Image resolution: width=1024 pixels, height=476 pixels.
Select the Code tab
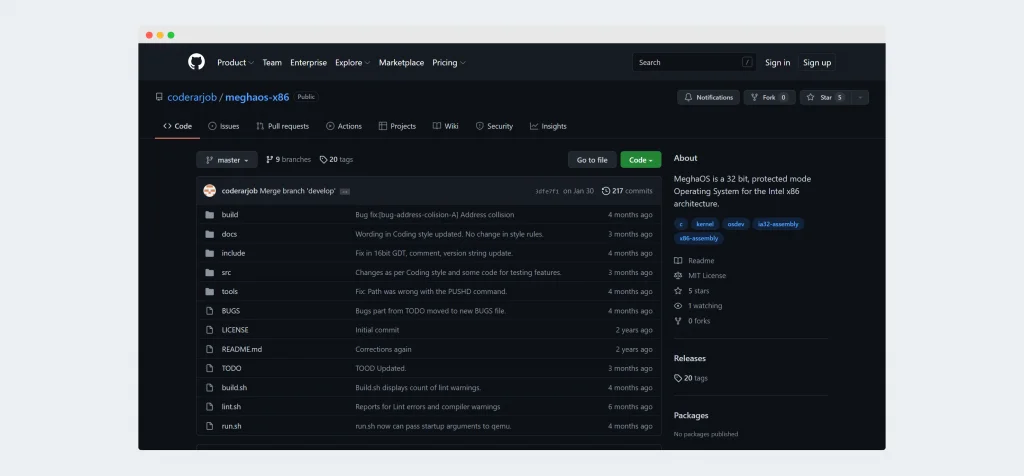click(x=178, y=126)
